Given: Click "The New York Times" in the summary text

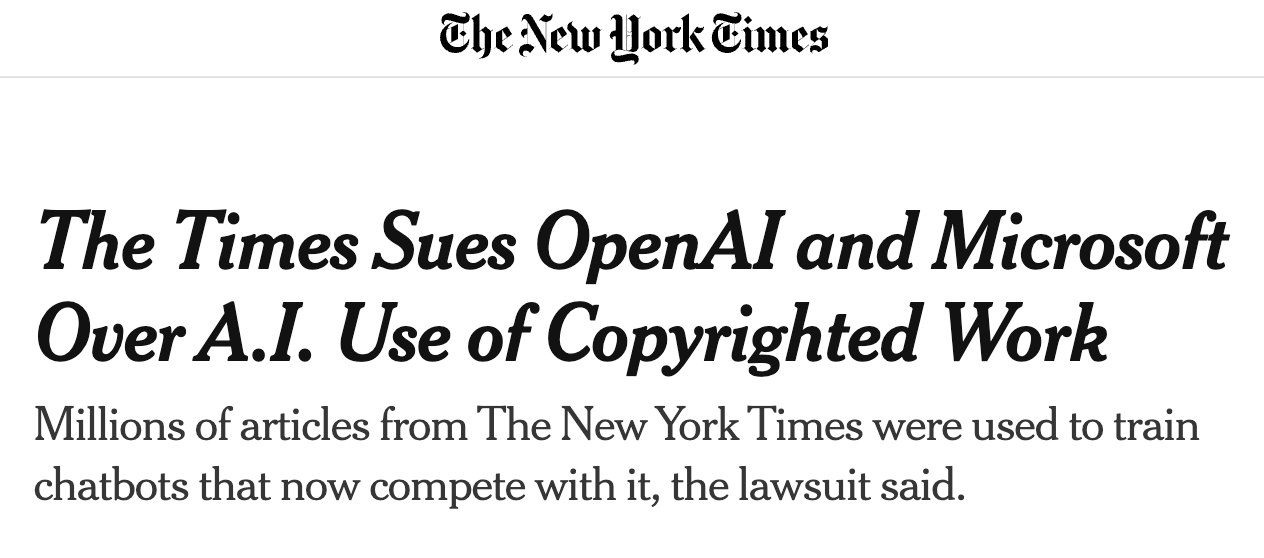Looking at the screenshot, I should (655, 427).
